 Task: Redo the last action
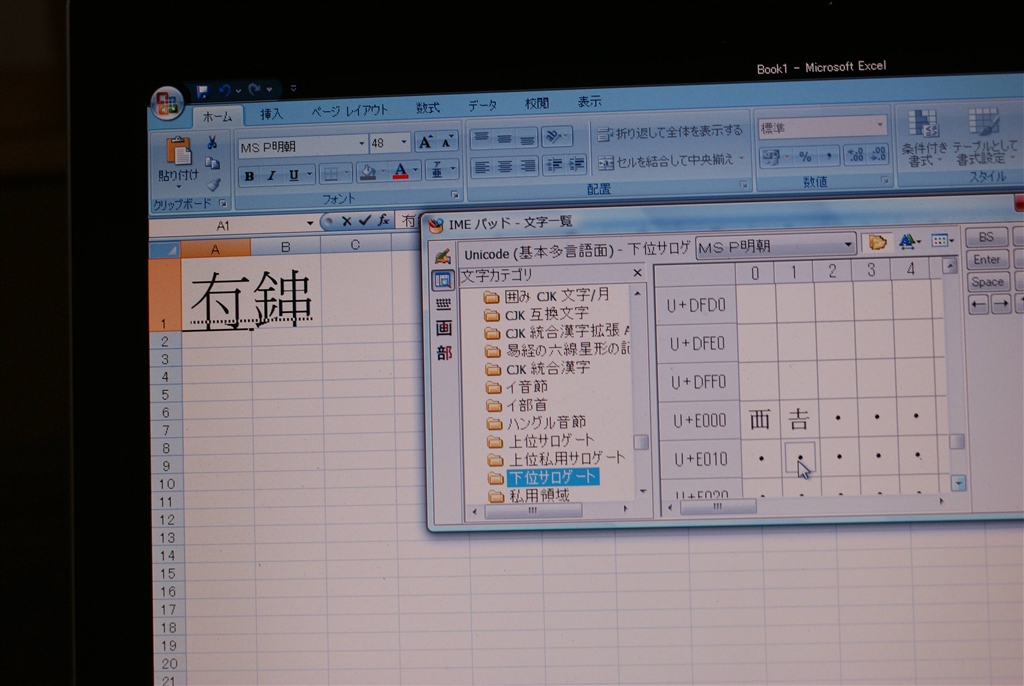[x=253, y=90]
